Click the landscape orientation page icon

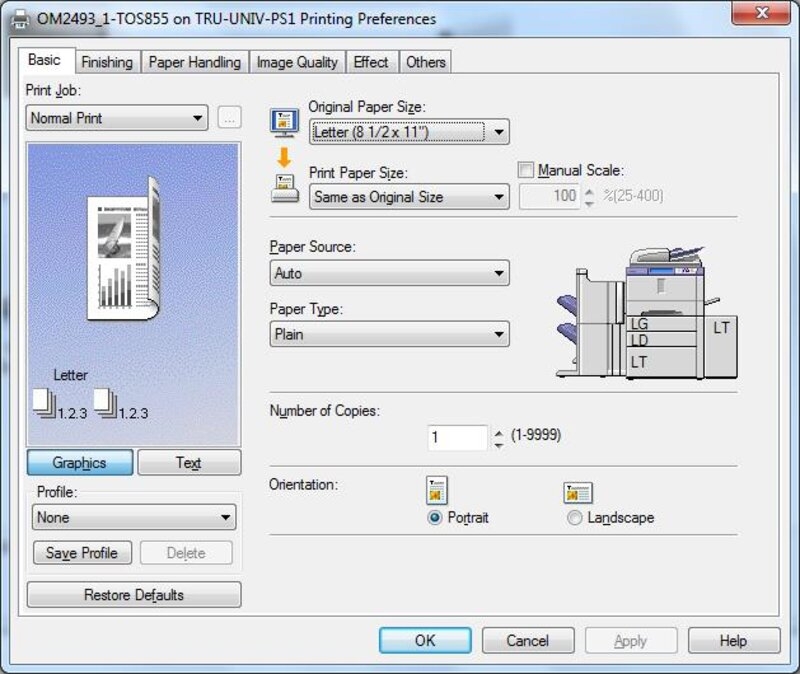(578, 492)
